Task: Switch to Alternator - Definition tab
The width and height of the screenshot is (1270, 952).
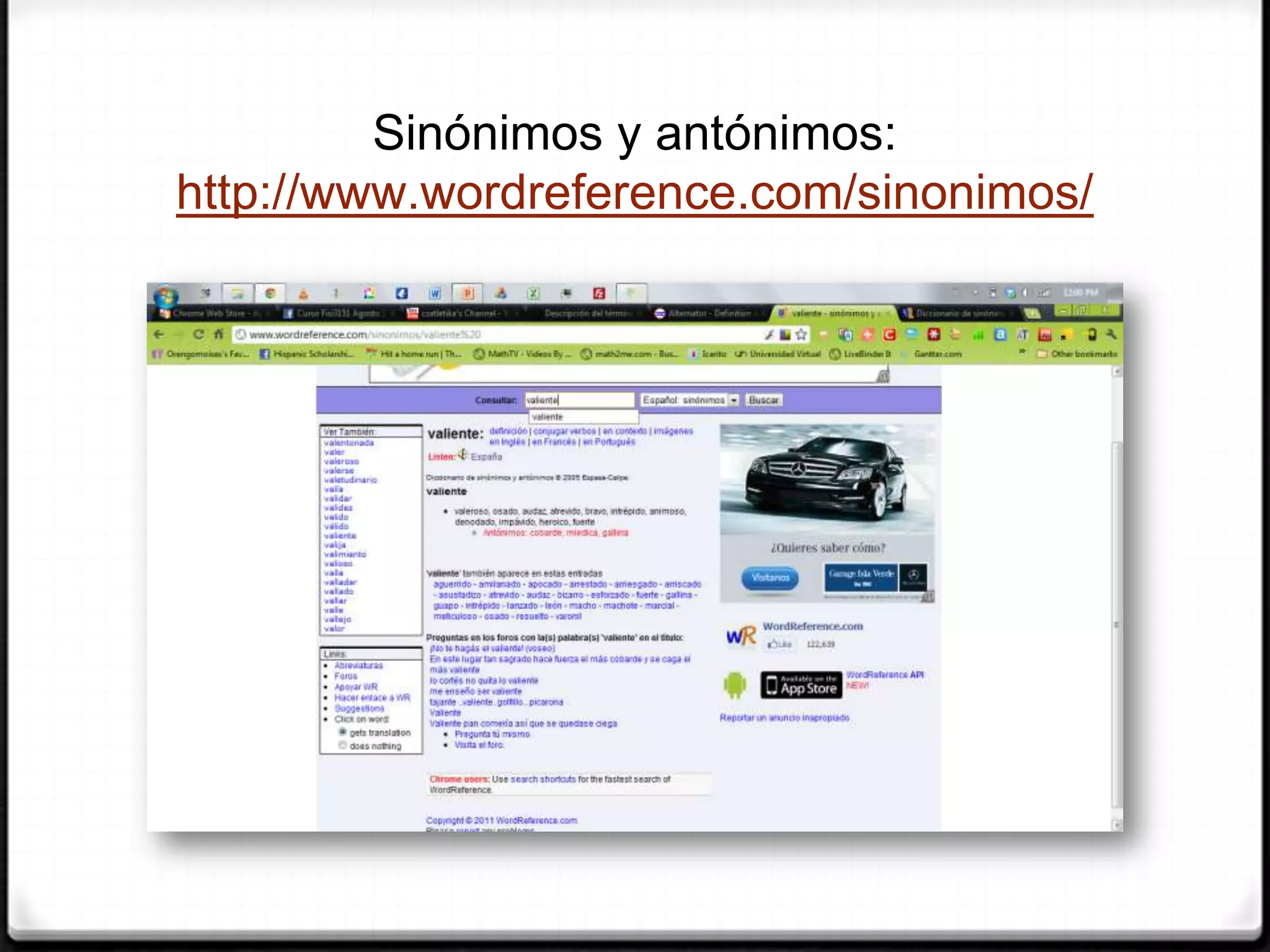Action: point(709,314)
